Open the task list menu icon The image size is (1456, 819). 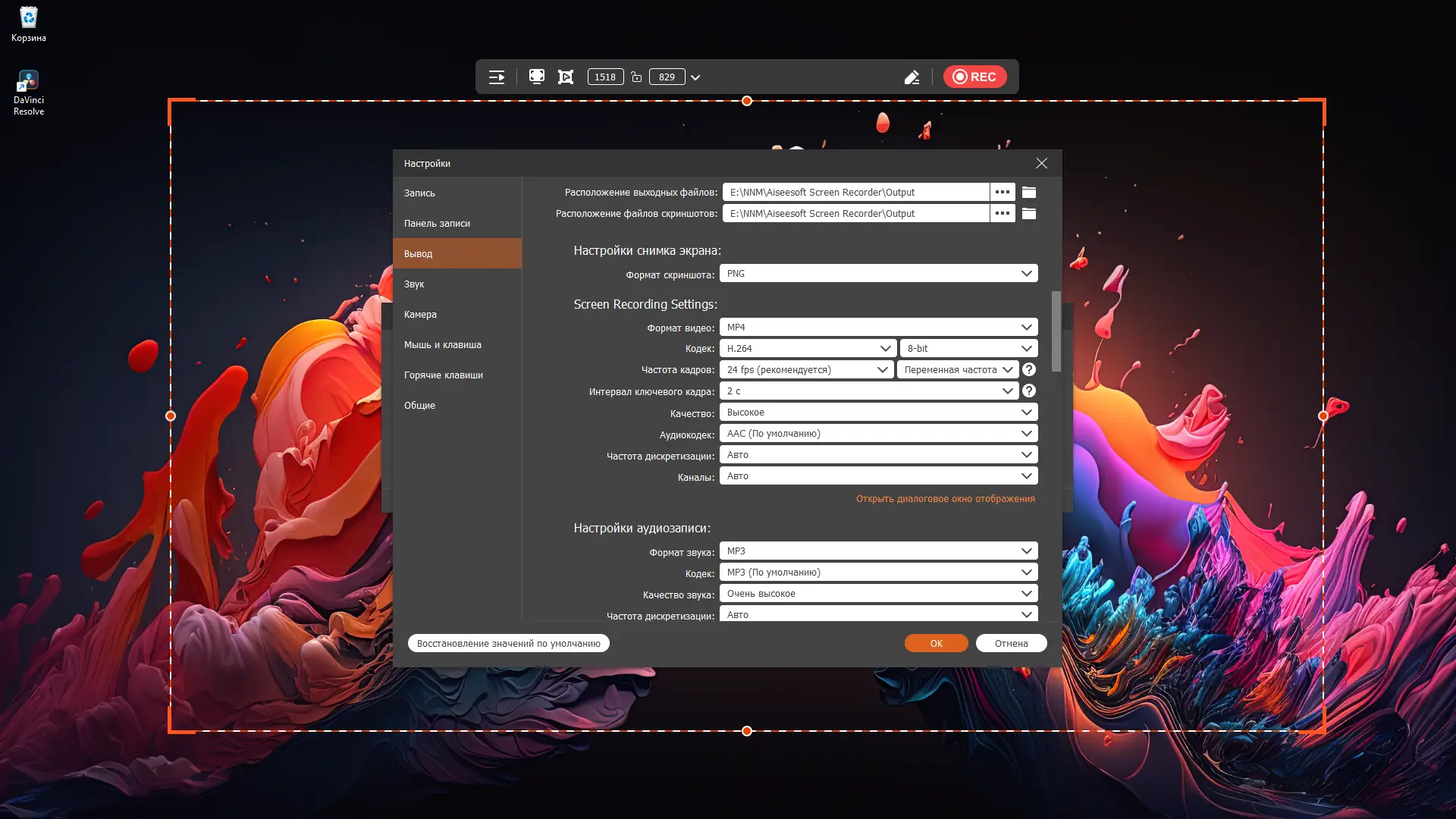click(x=497, y=77)
